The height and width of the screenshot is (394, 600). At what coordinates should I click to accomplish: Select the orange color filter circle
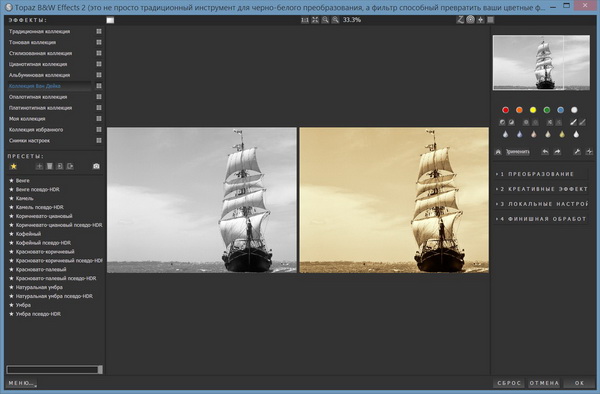point(519,110)
